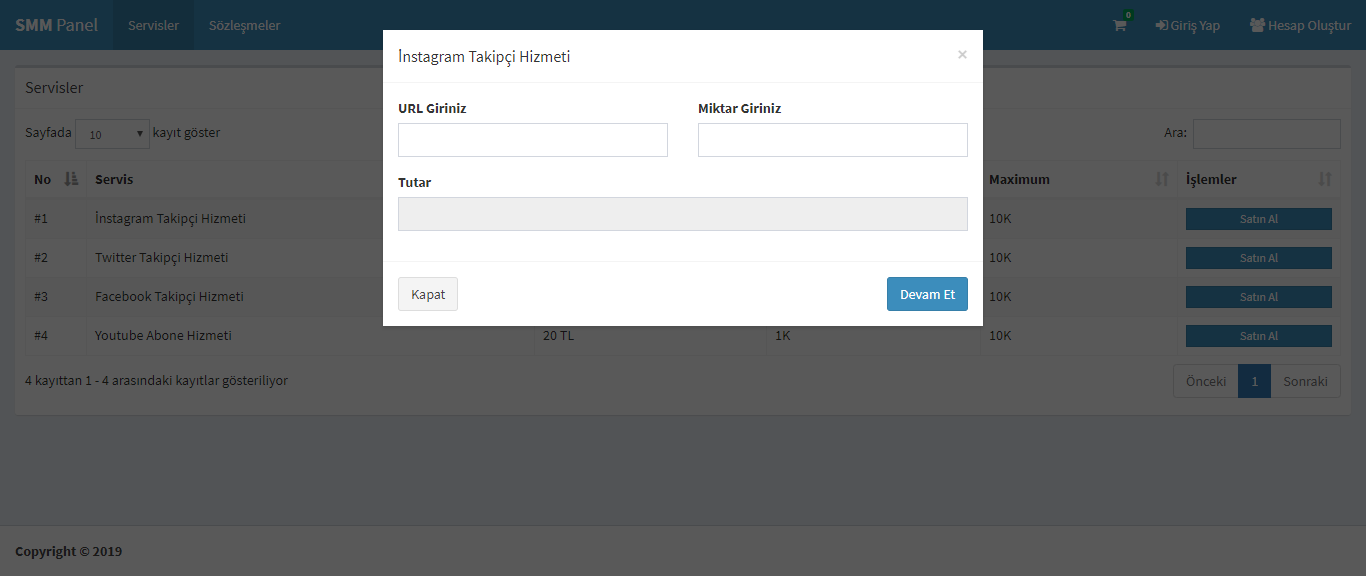Click the Servis column header
This screenshot has width=1366, height=576.
(x=114, y=179)
